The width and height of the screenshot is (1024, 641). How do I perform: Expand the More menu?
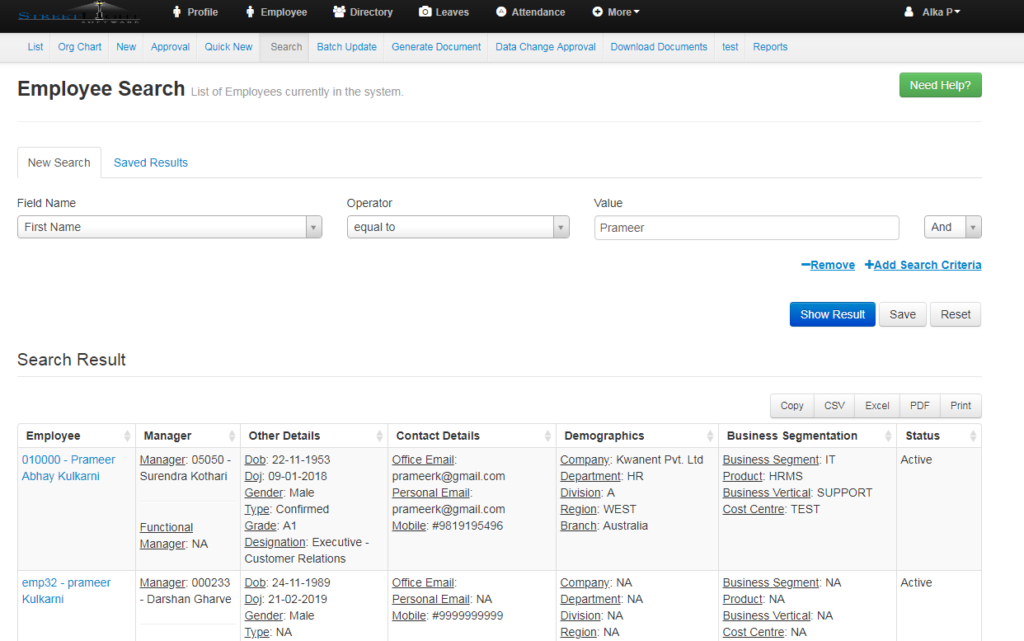point(614,12)
